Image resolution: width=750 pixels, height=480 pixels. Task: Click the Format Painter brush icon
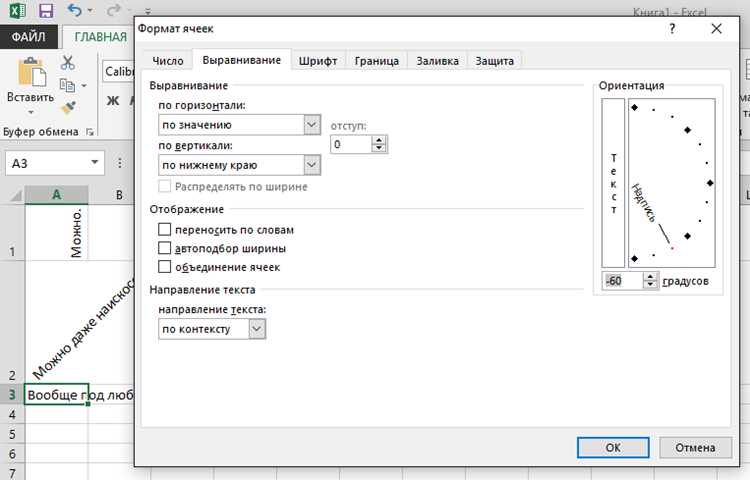pyautogui.click(x=68, y=107)
